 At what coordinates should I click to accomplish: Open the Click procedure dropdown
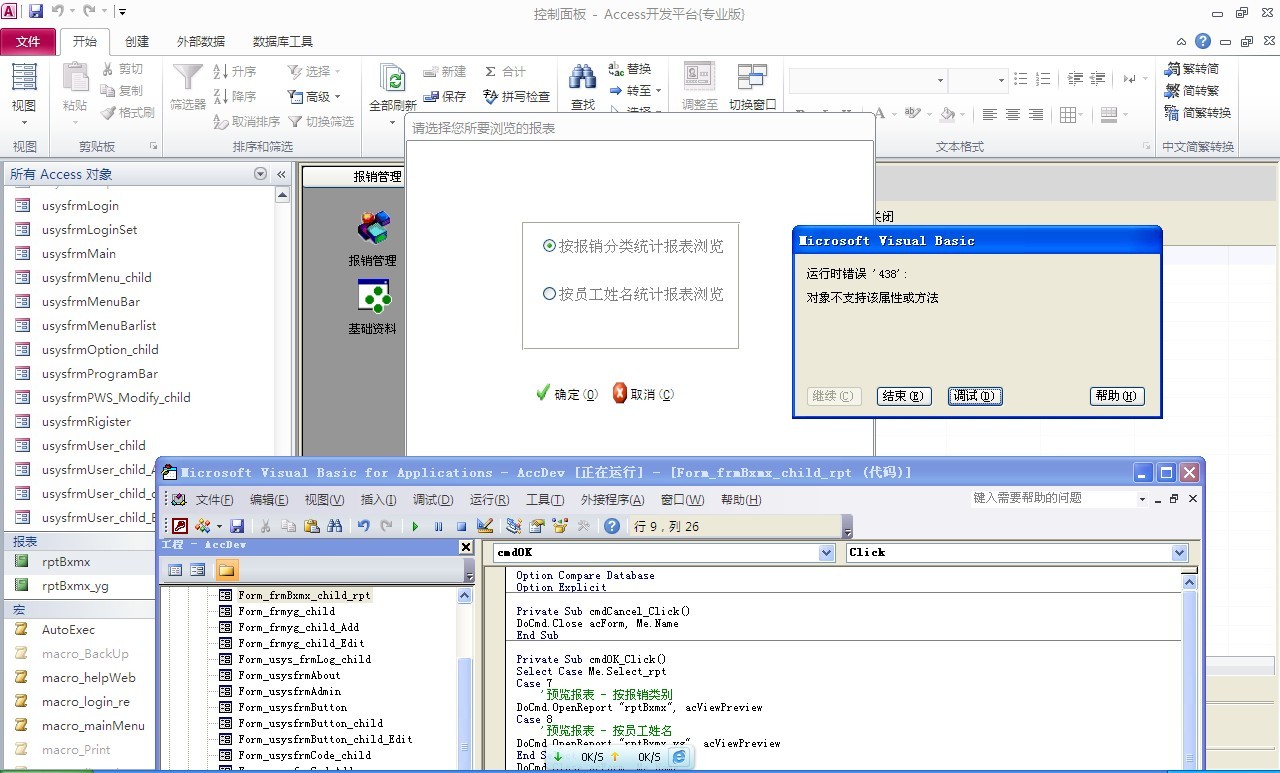click(1180, 552)
